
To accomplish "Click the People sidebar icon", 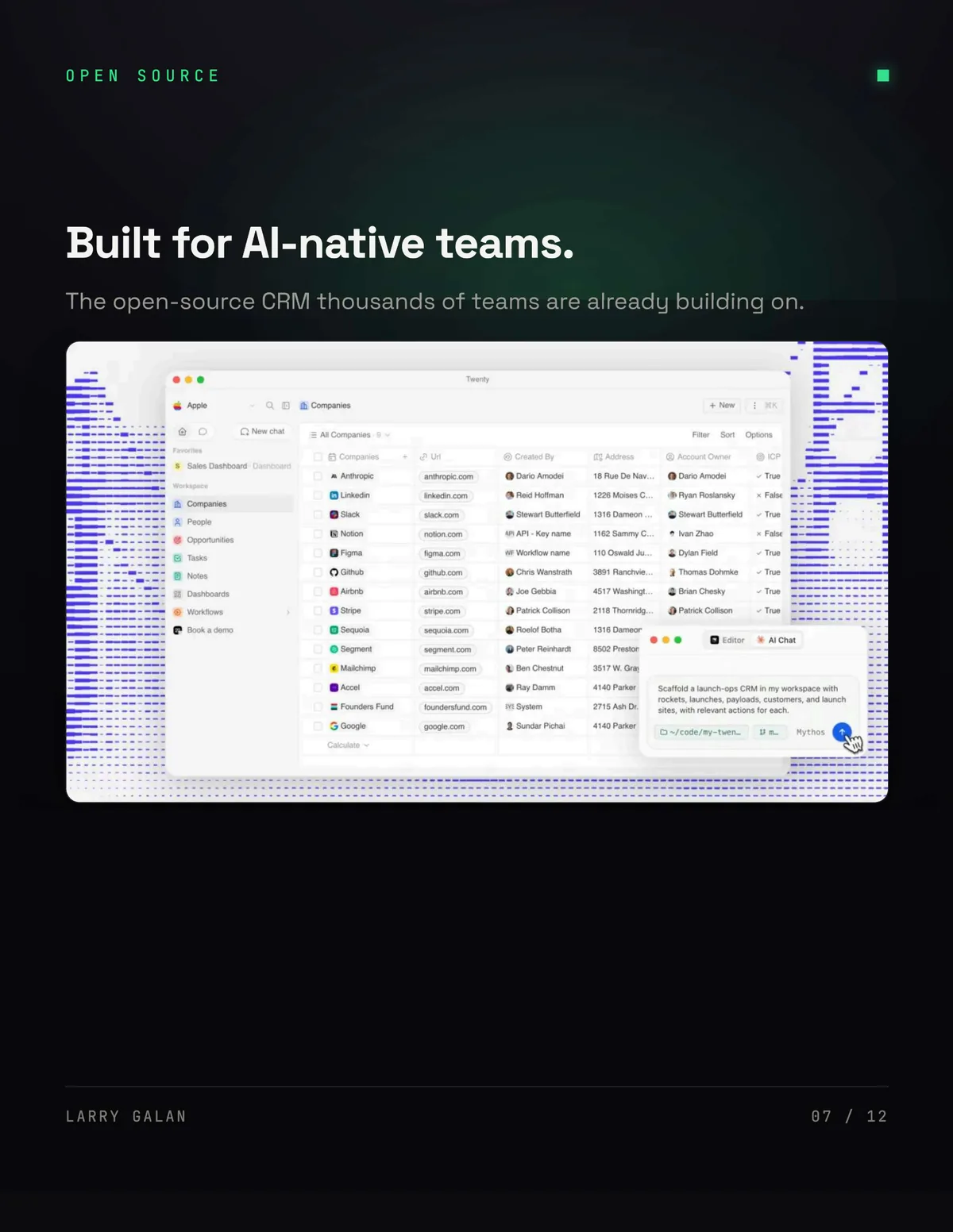I will coord(178,522).
